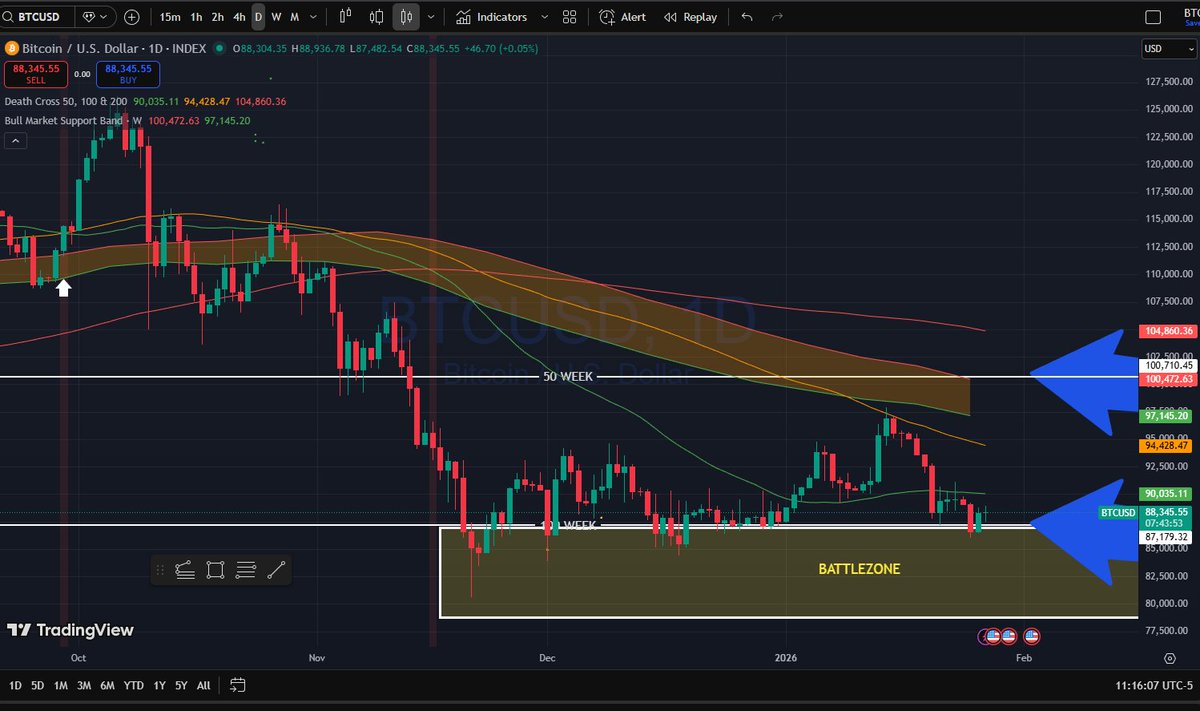This screenshot has height=711, width=1200.
Task: Select the horizontal lines drawing tool
Action: pos(246,571)
